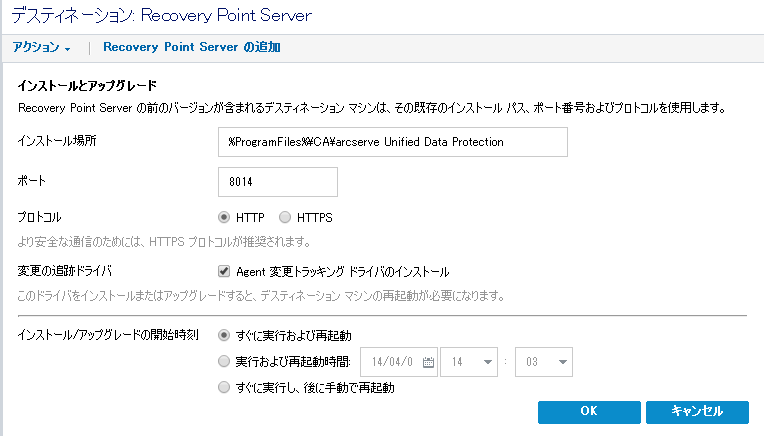Screen dimensions: 764x436
Task: Select すぐに実行し、後に手動で再起動 radio option
Action: click(224, 388)
